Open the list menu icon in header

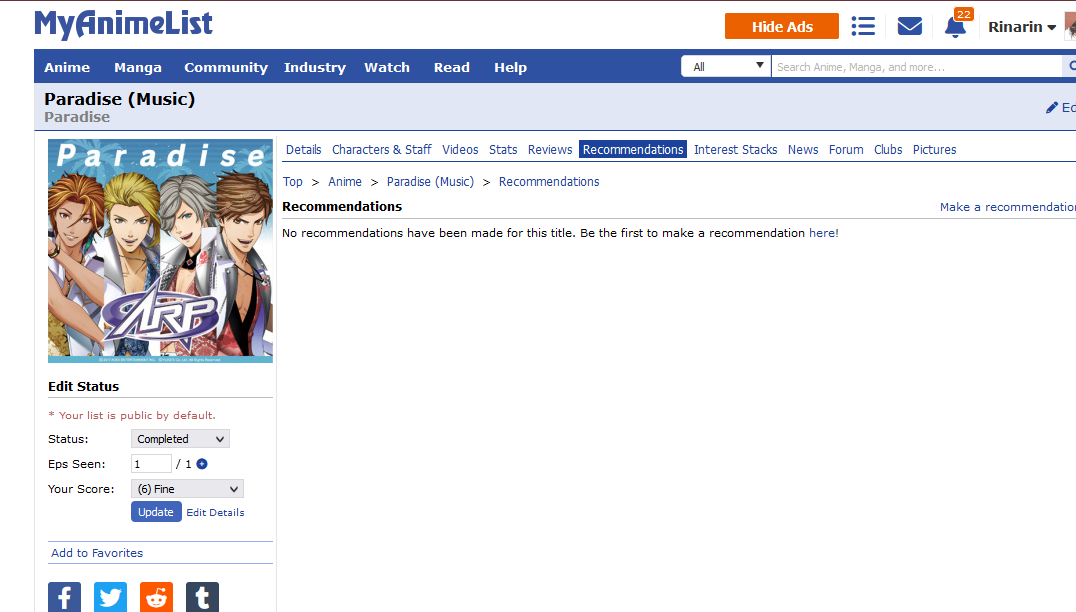pyautogui.click(x=863, y=26)
